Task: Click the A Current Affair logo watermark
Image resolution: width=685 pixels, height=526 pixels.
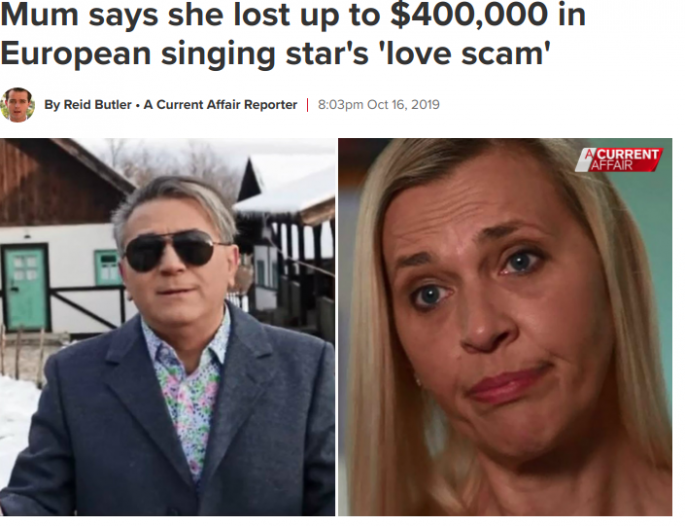Action: (x=619, y=159)
